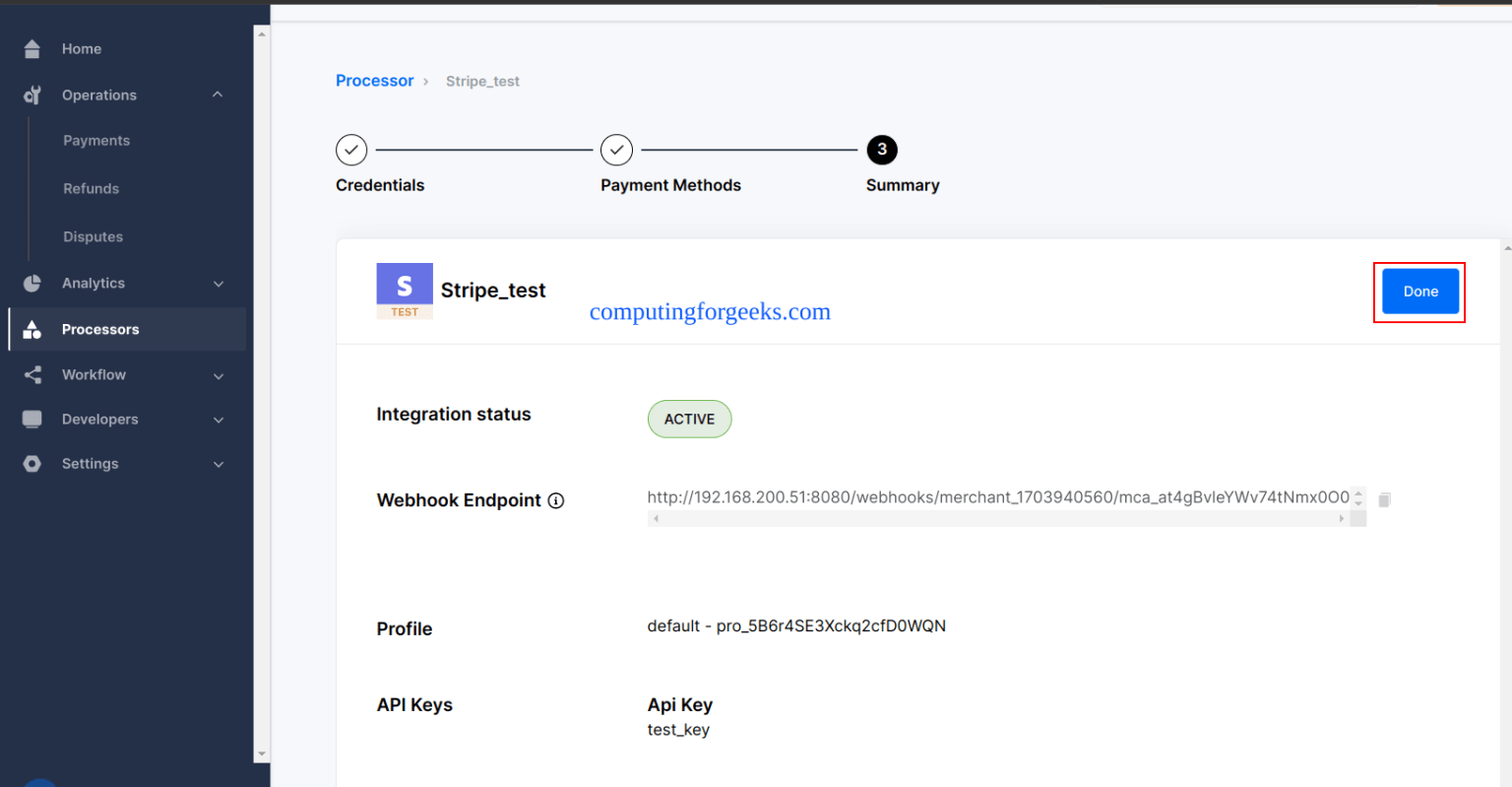
Task: Click the Operations icon in the sidebar
Action: (x=31, y=95)
